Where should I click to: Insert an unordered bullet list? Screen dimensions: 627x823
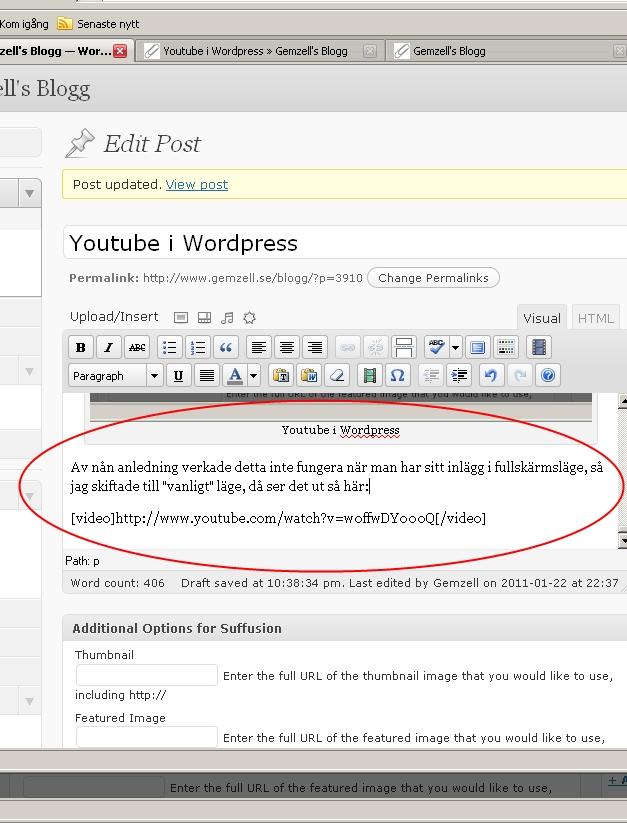tap(169, 347)
